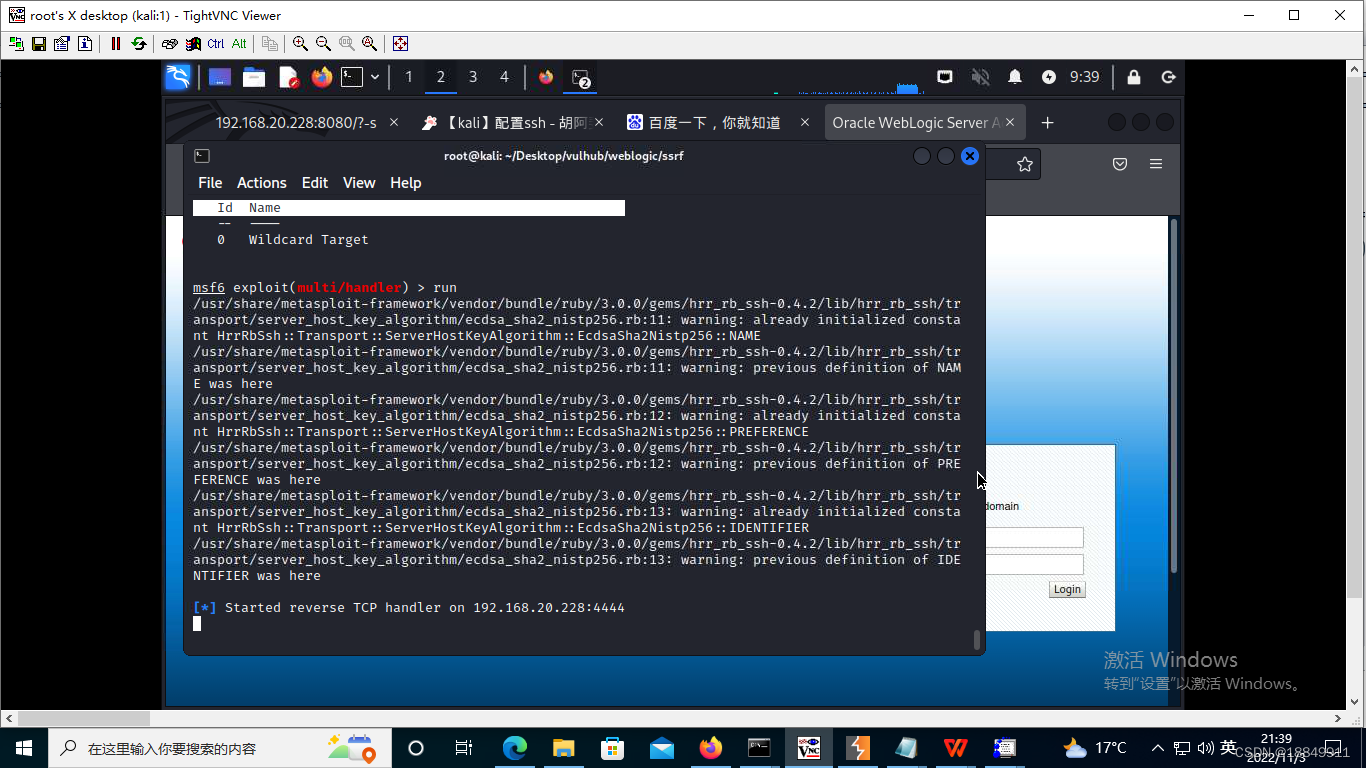Image resolution: width=1366 pixels, height=768 pixels.
Task: Switch to Kali workspace 4
Action: pyautogui.click(x=504, y=77)
